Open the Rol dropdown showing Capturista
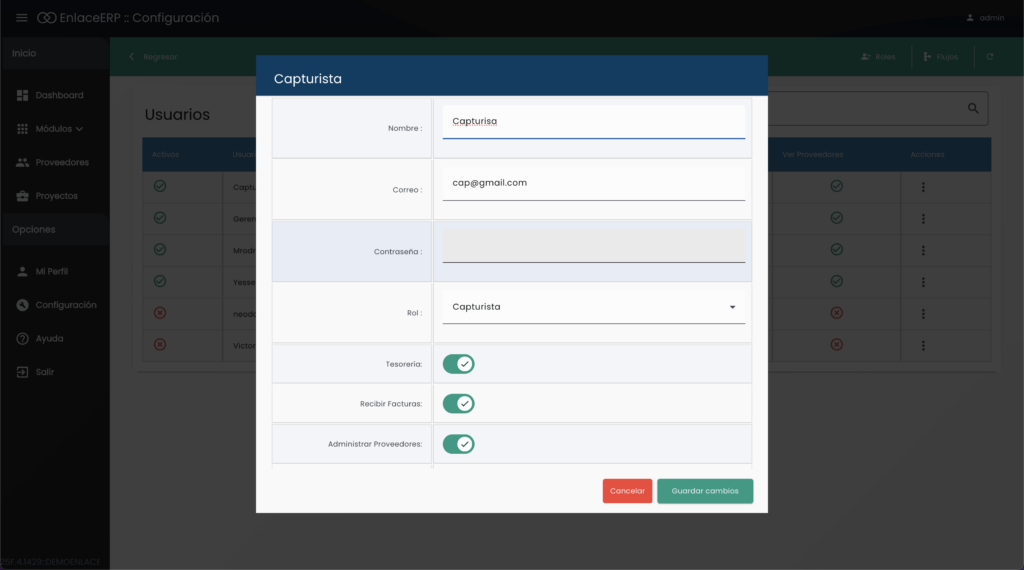Image resolution: width=1024 pixels, height=570 pixels. tap(593, 307)
